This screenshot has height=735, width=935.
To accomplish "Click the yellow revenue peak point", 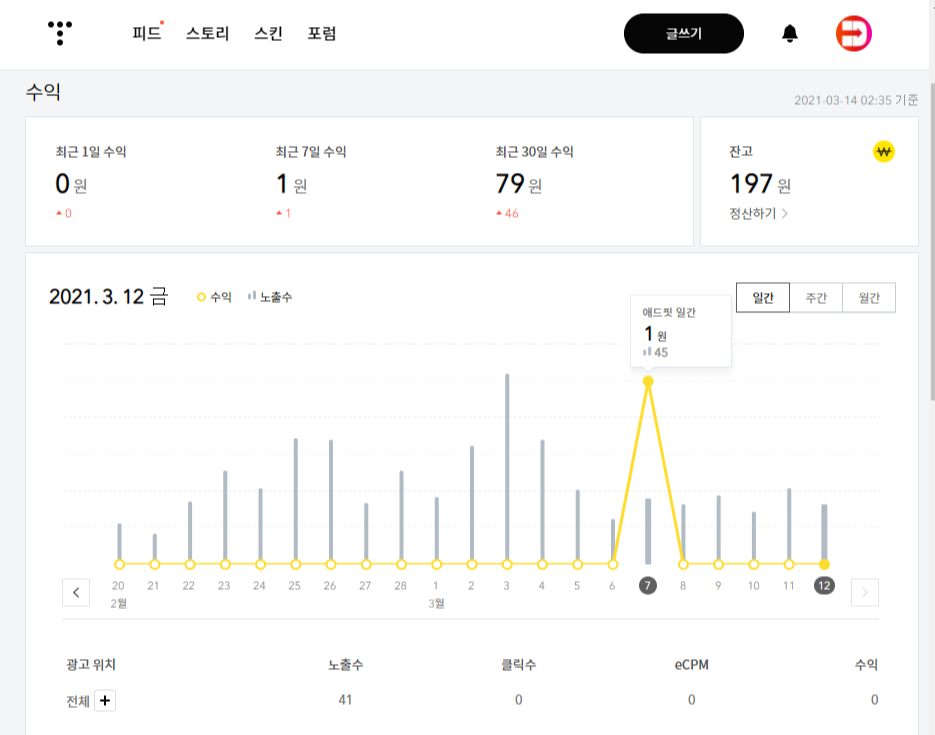I will 648,381.
